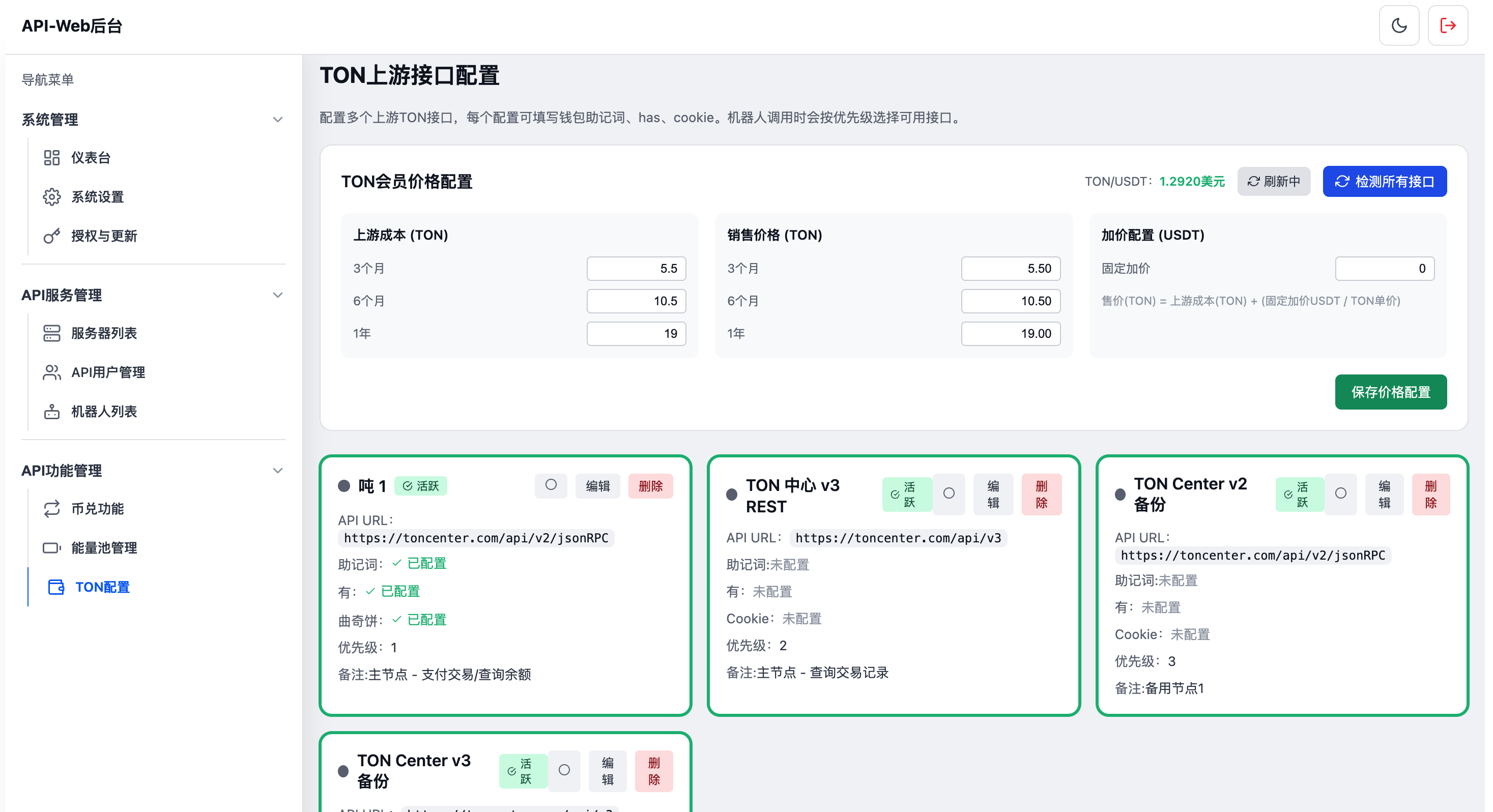Toggle circle button on TON 中心 v3 REST

pyautogui.click(x=949, y=494)
